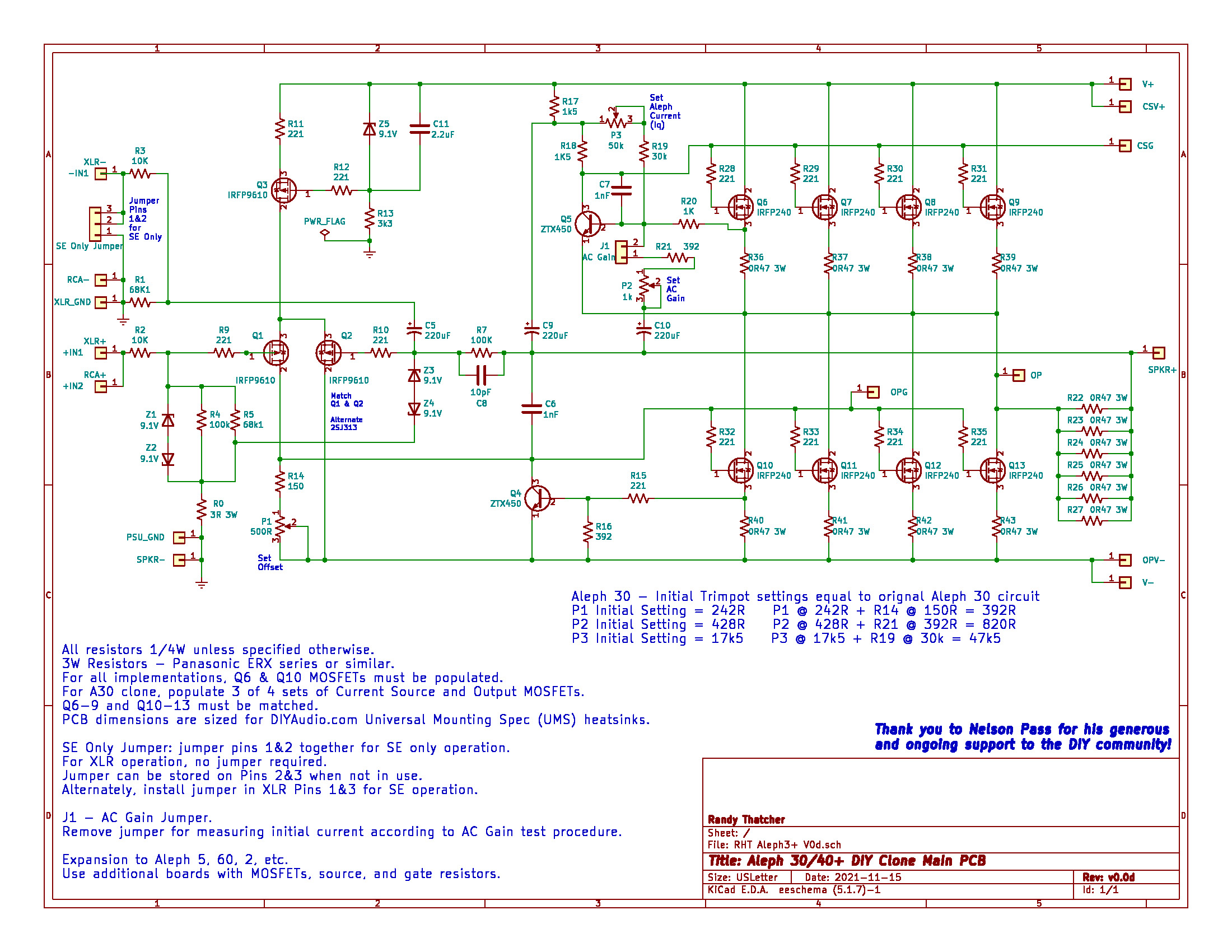Image resolution: width=1232 pixels, height=952 pixels.
Task: Select the Z3 9.1V zener diode
Action: pos(414,376)
